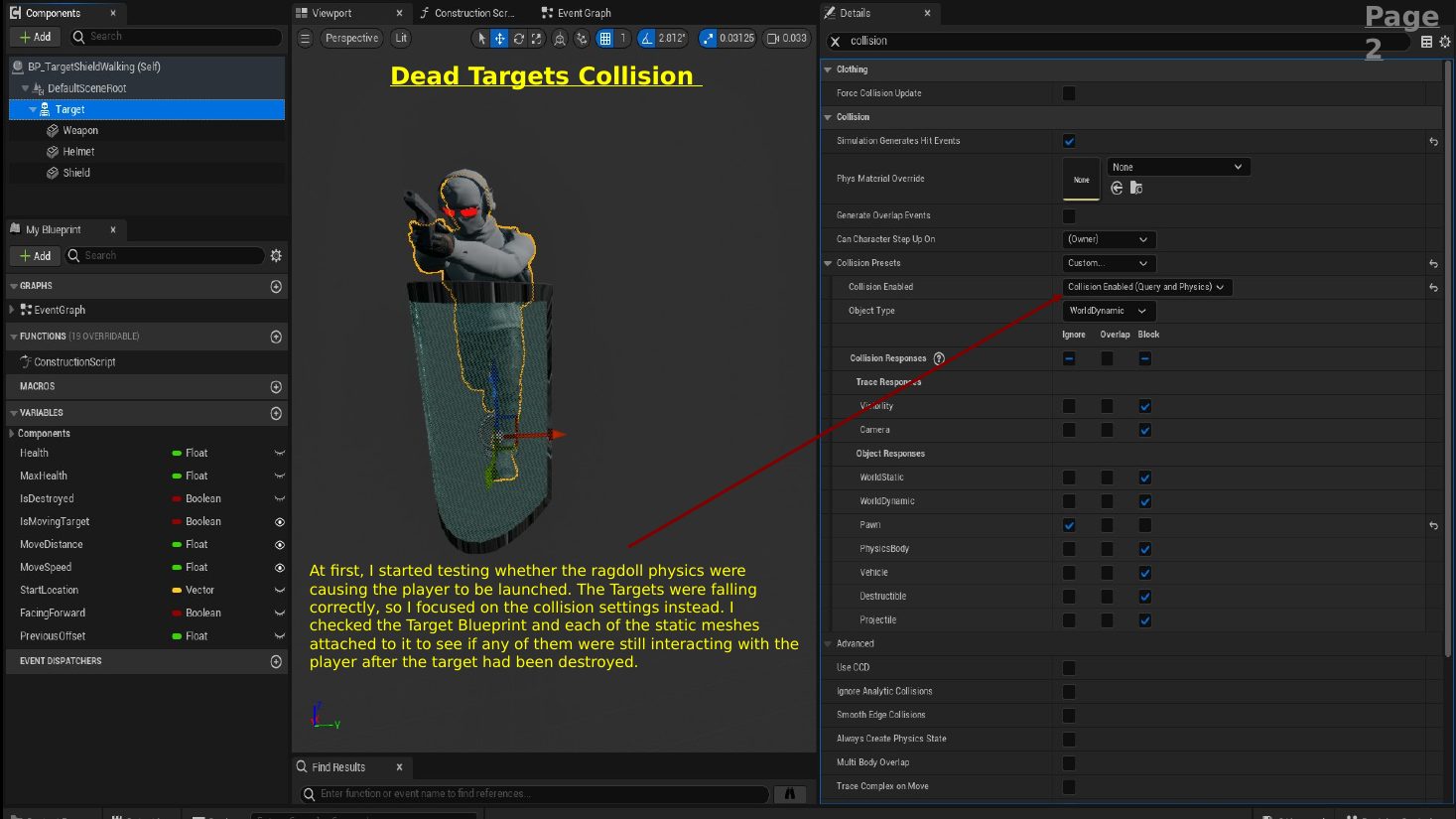Click the Lit view mode button
The width and height of the screenshot is (1456, 819).
pos(401,38)
